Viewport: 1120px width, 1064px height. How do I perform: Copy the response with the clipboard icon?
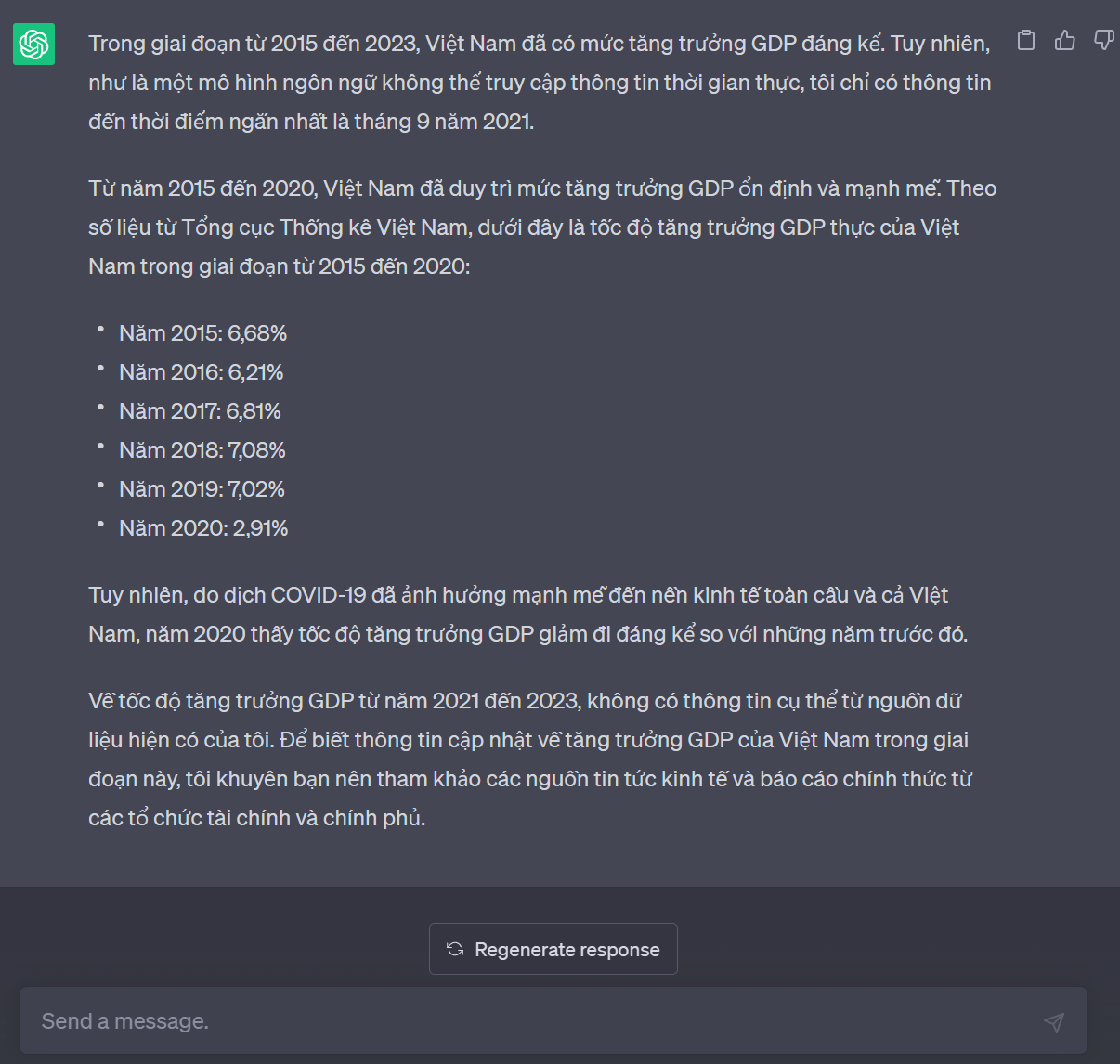1026,41
